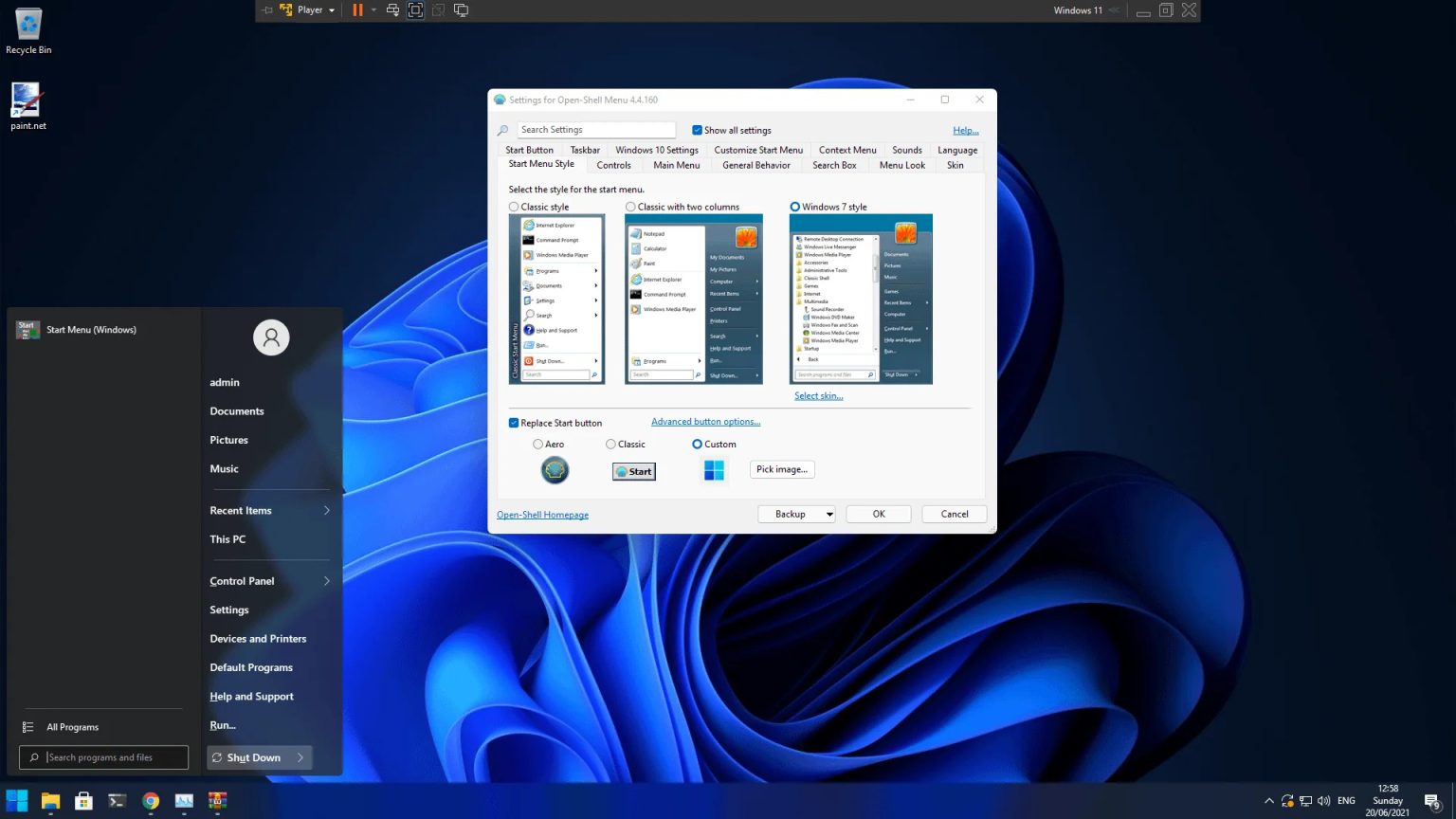Screen dimensions: 1456x819
Task: Open the paint.net desktop shortcut
Action: [x=27, y=100]
